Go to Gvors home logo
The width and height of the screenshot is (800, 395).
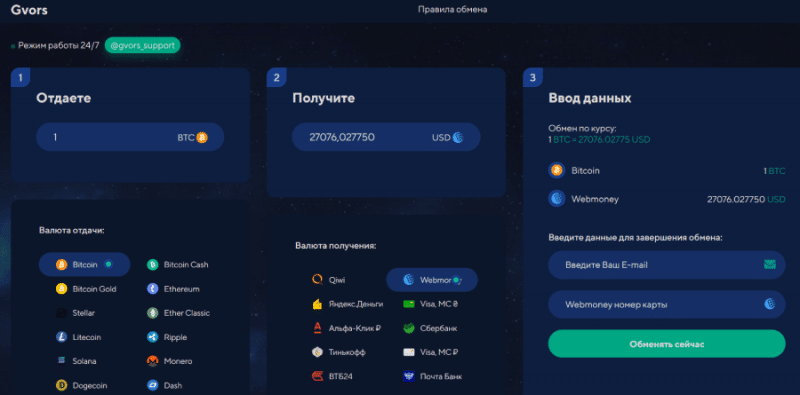tap(29, 10)
